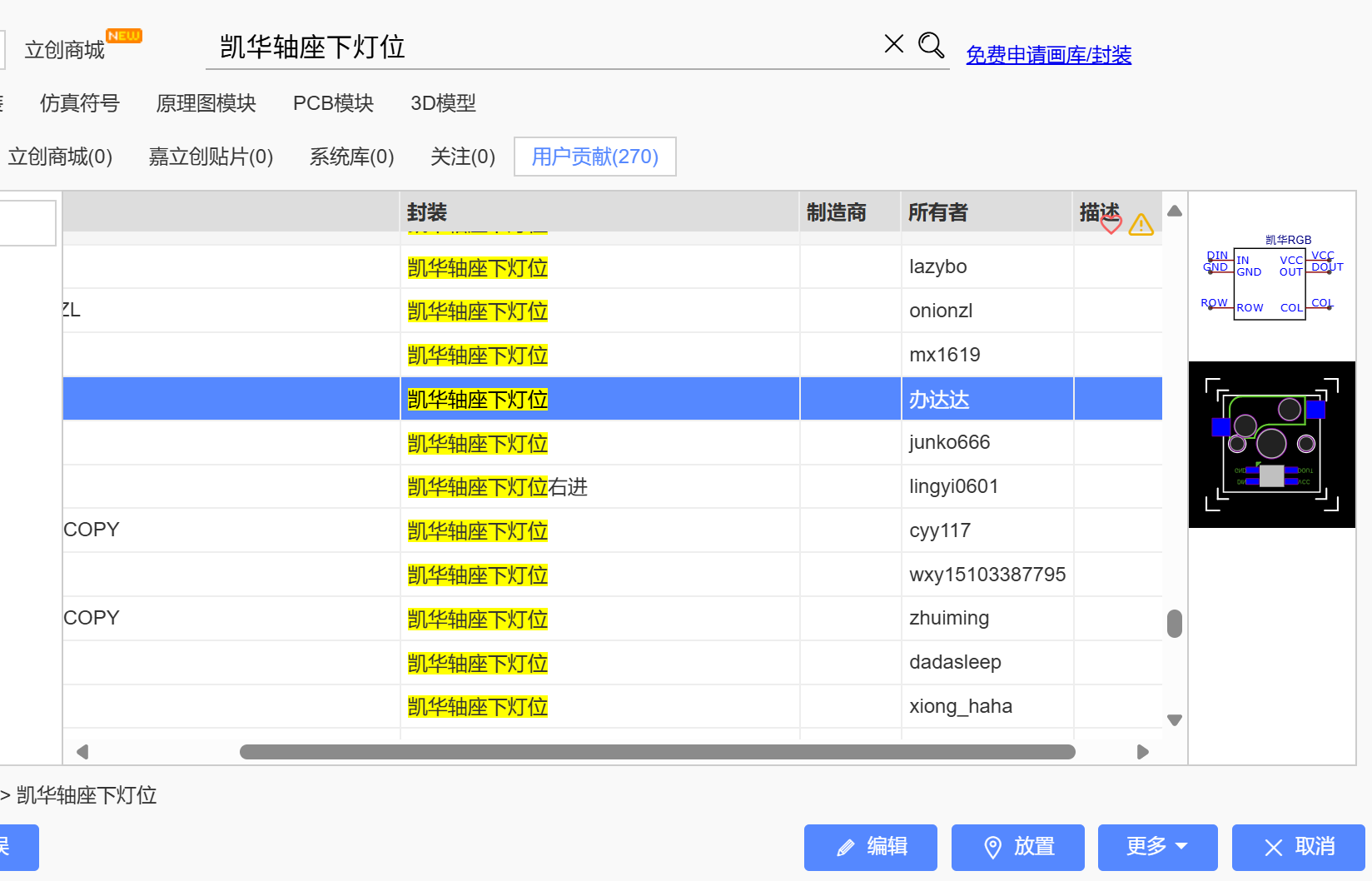Screen dimensions: 1372x881
Task: Click the 编辑 edit button
Action: (x=871, y=848)
